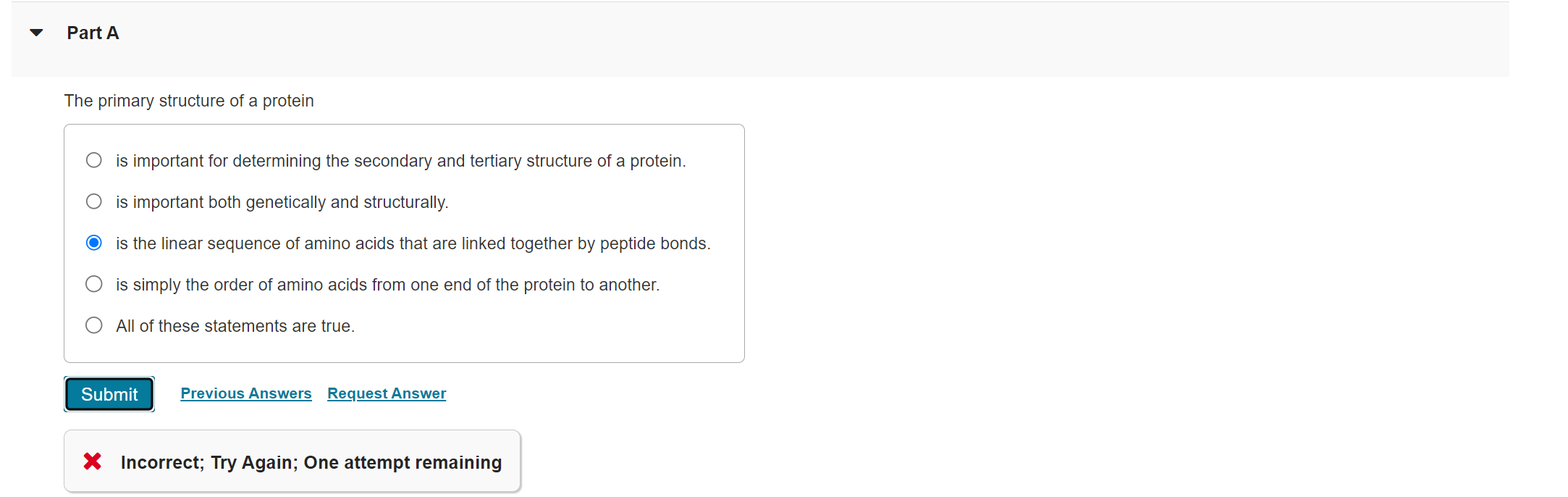Click the question text 'The primary structure of a protein'

click(189, 101)
